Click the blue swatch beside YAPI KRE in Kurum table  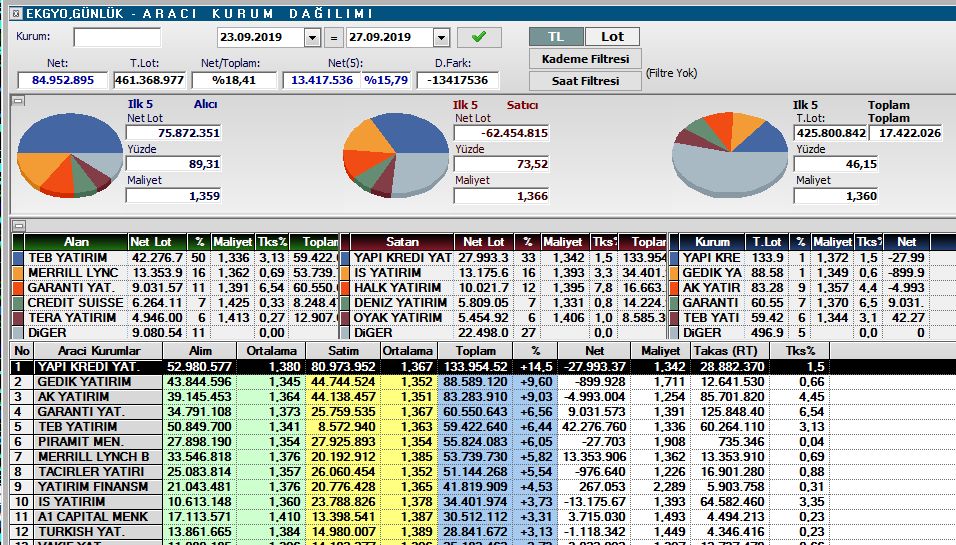(x=674, y=258)
